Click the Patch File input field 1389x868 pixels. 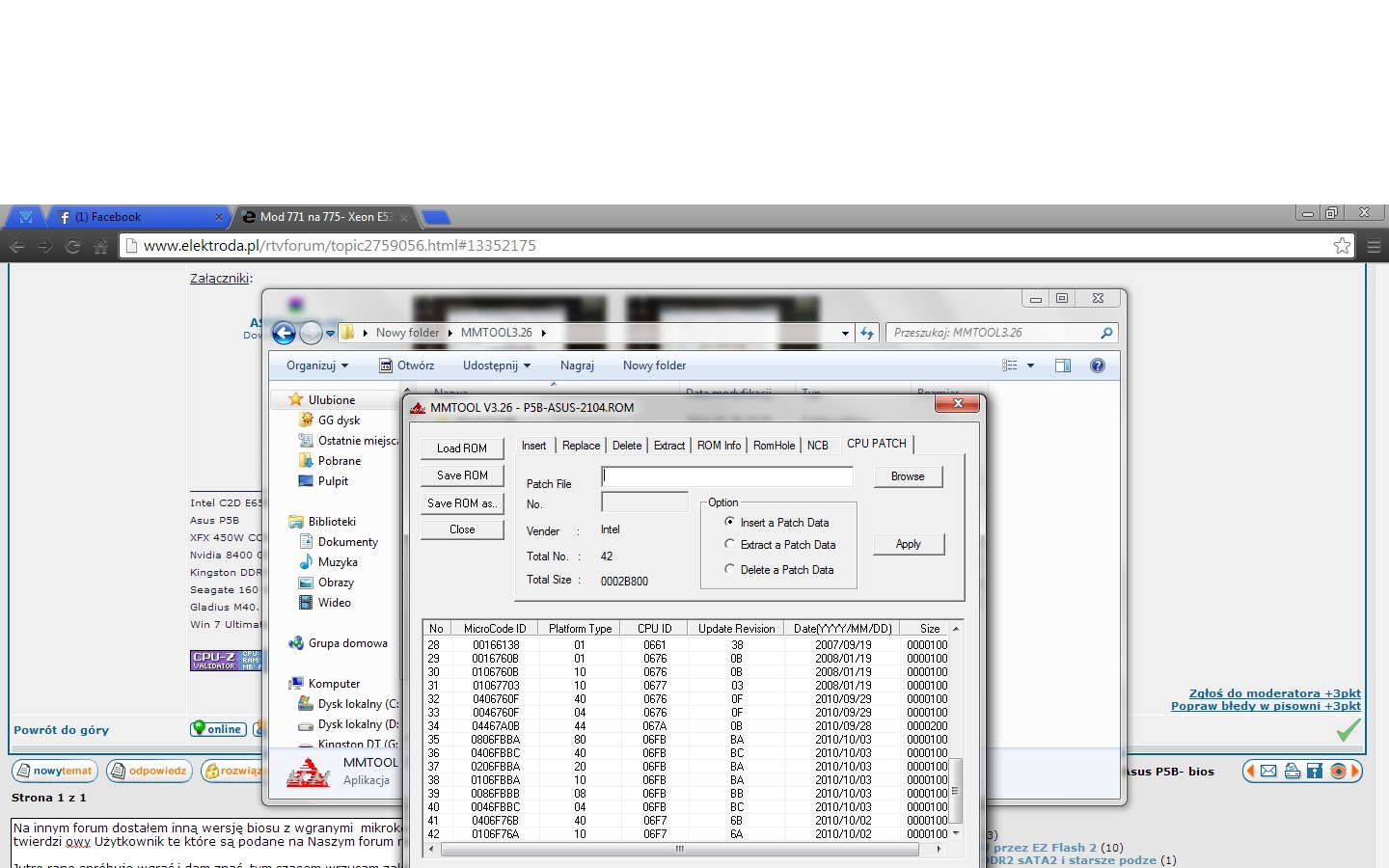pos(727,476)
